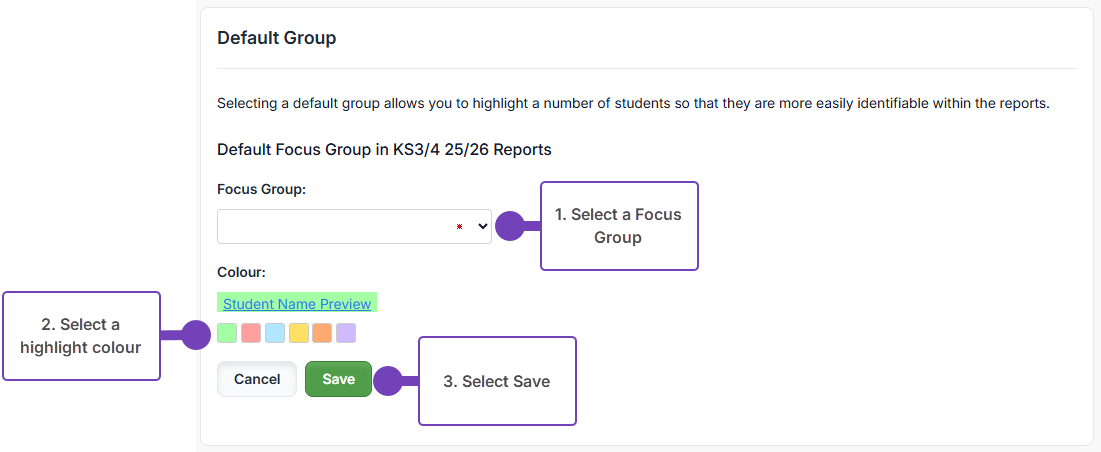Pick the orange highlight colour swatch

[322, 333]
